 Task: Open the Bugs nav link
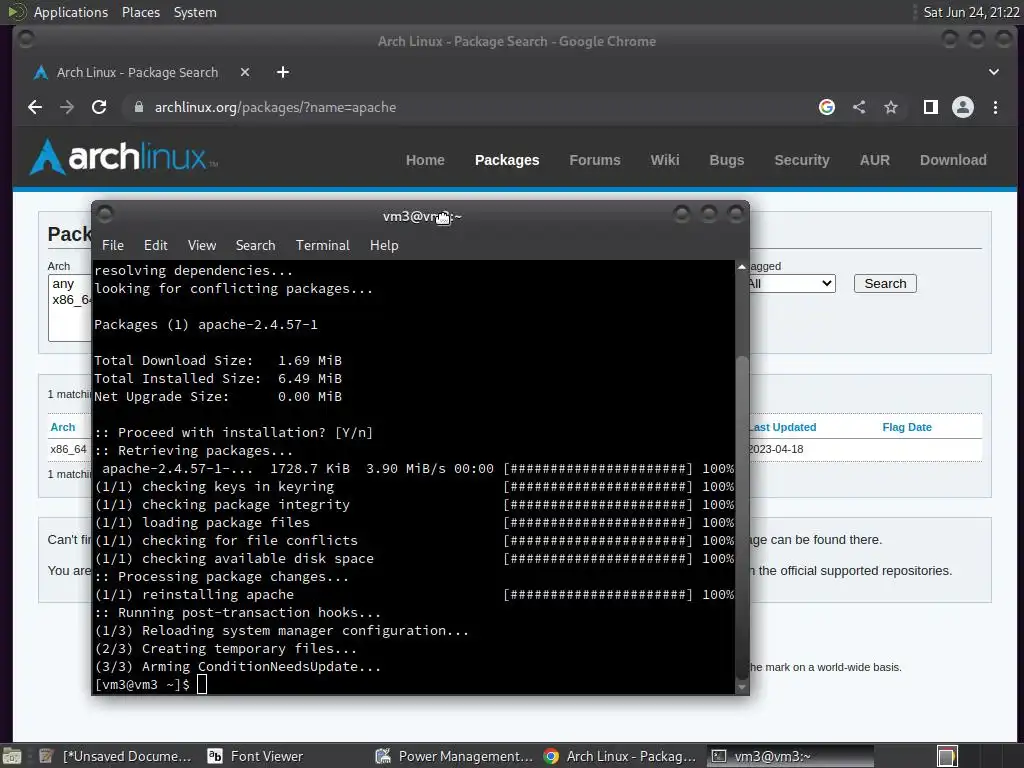(726, 160)
